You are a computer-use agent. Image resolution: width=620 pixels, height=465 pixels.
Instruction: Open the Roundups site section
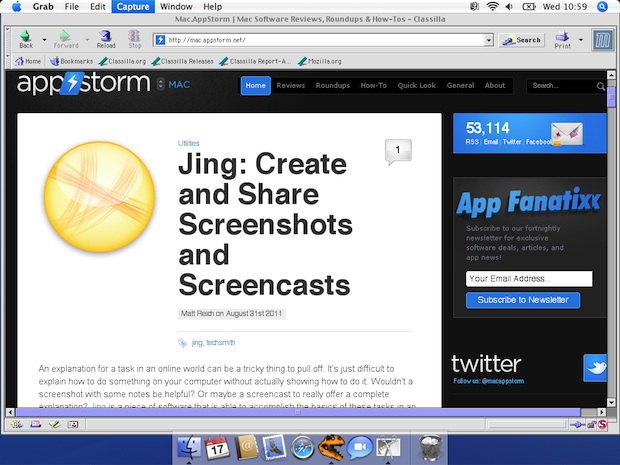[x=333, y=85]
